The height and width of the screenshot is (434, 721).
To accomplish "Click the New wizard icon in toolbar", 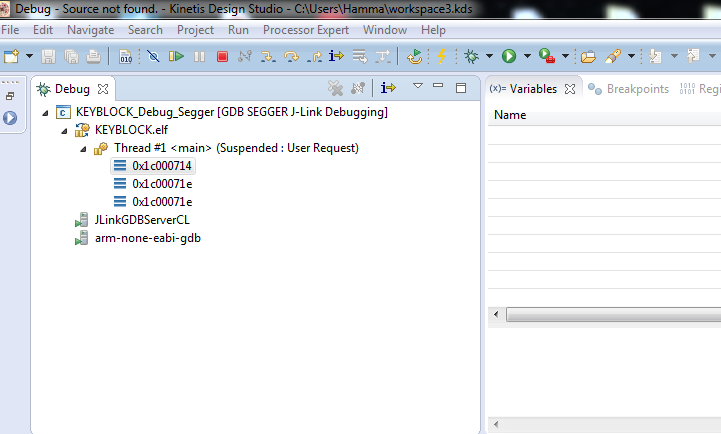I will point(11,56).
